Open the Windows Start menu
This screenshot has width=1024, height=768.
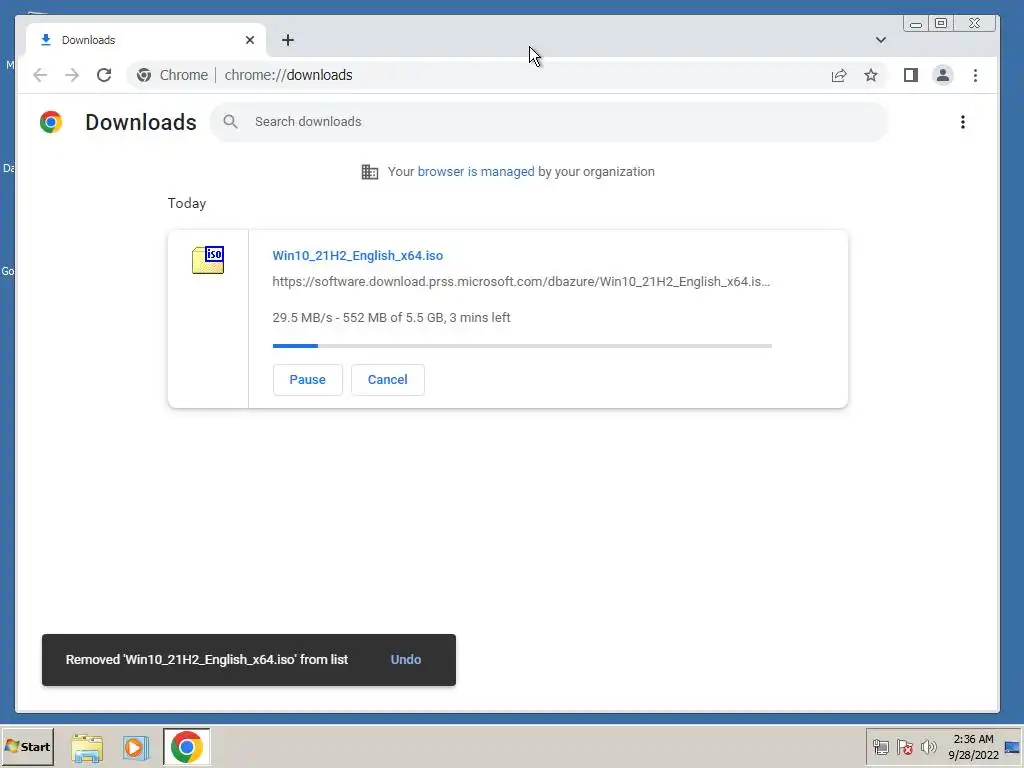tap(27, 746)
